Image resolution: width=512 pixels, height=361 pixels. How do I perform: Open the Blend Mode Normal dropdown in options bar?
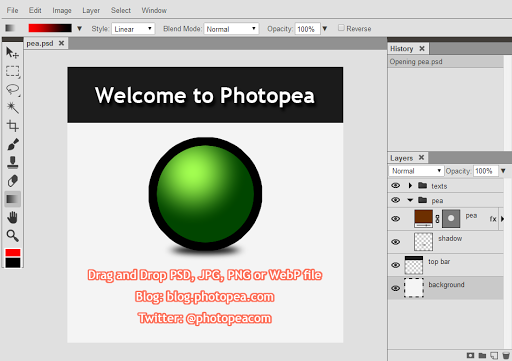(231, 29)
